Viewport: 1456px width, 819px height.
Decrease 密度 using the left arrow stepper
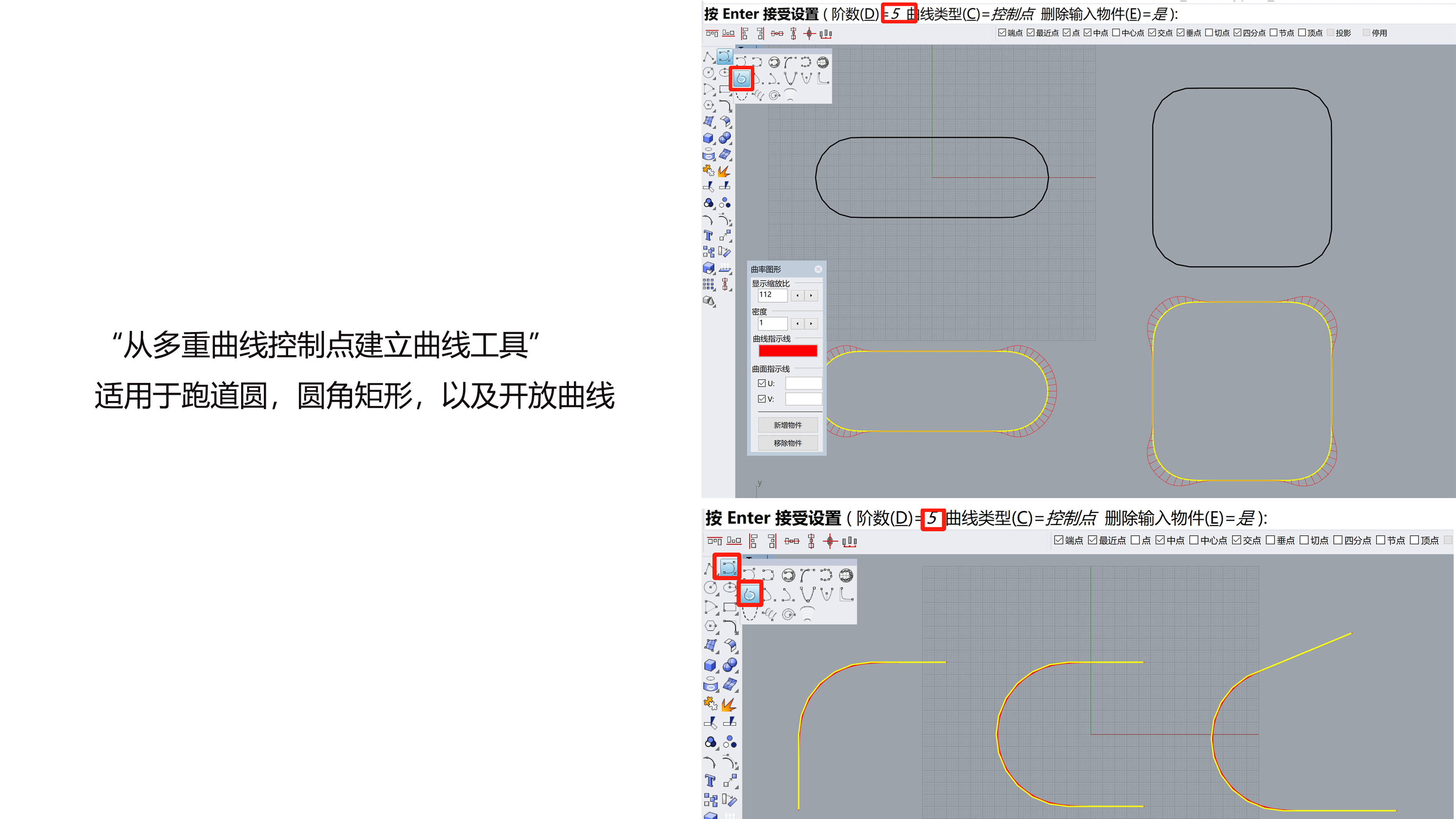point(797,324)
